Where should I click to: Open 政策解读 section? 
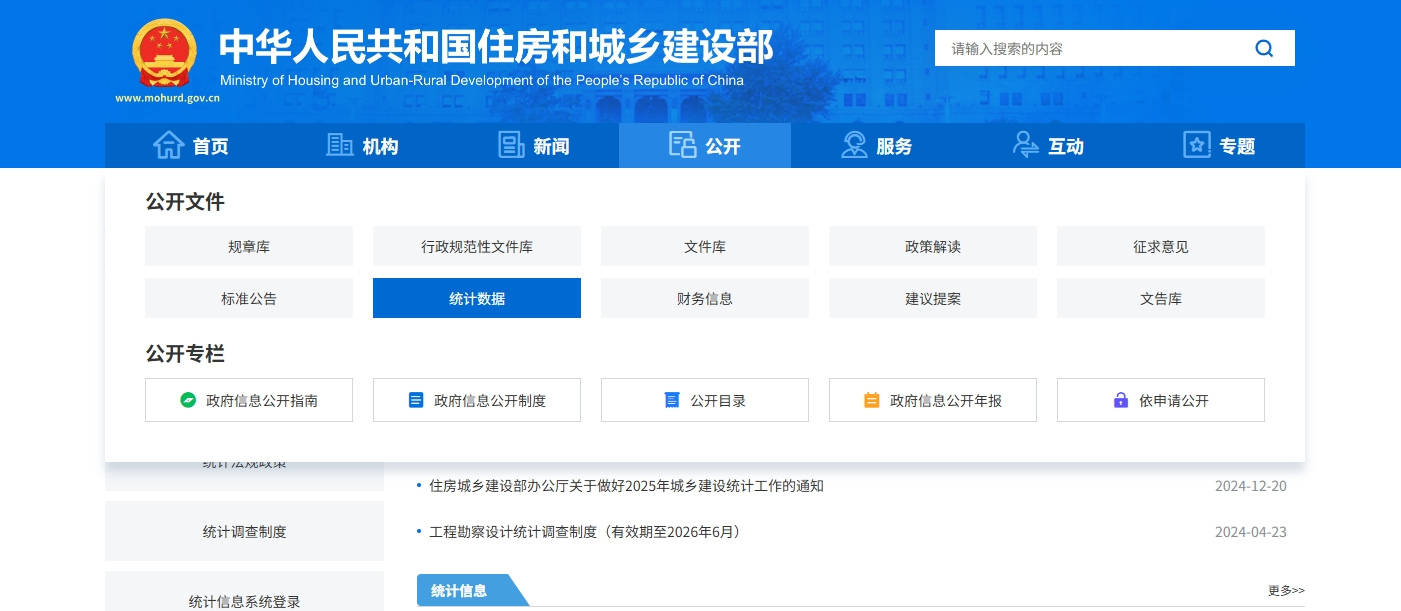pos(933,246)
